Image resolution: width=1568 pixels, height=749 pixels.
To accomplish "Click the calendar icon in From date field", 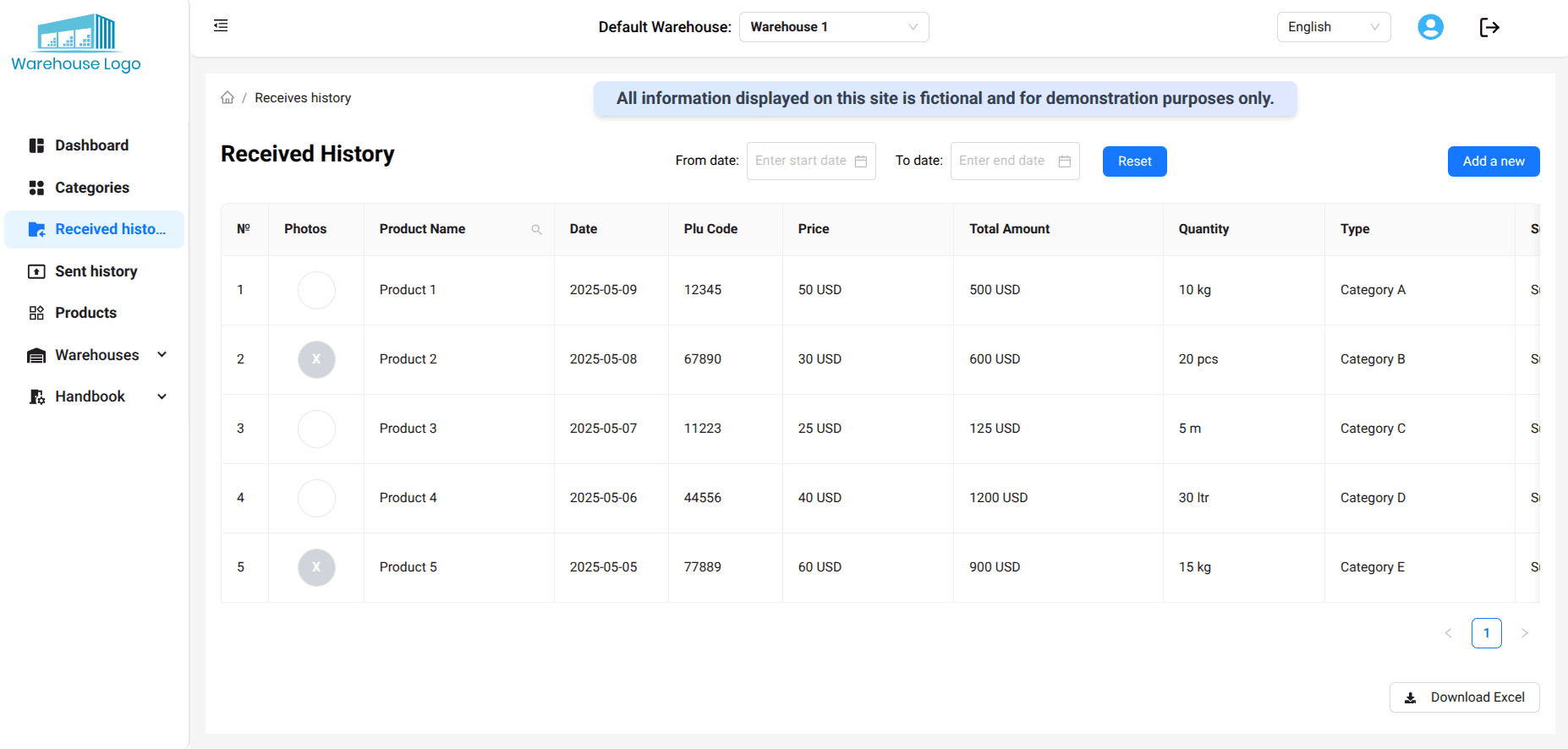I will tap(861, 161).
